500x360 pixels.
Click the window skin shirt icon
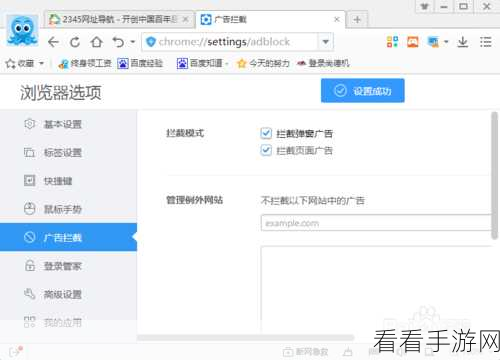point(424,6)
